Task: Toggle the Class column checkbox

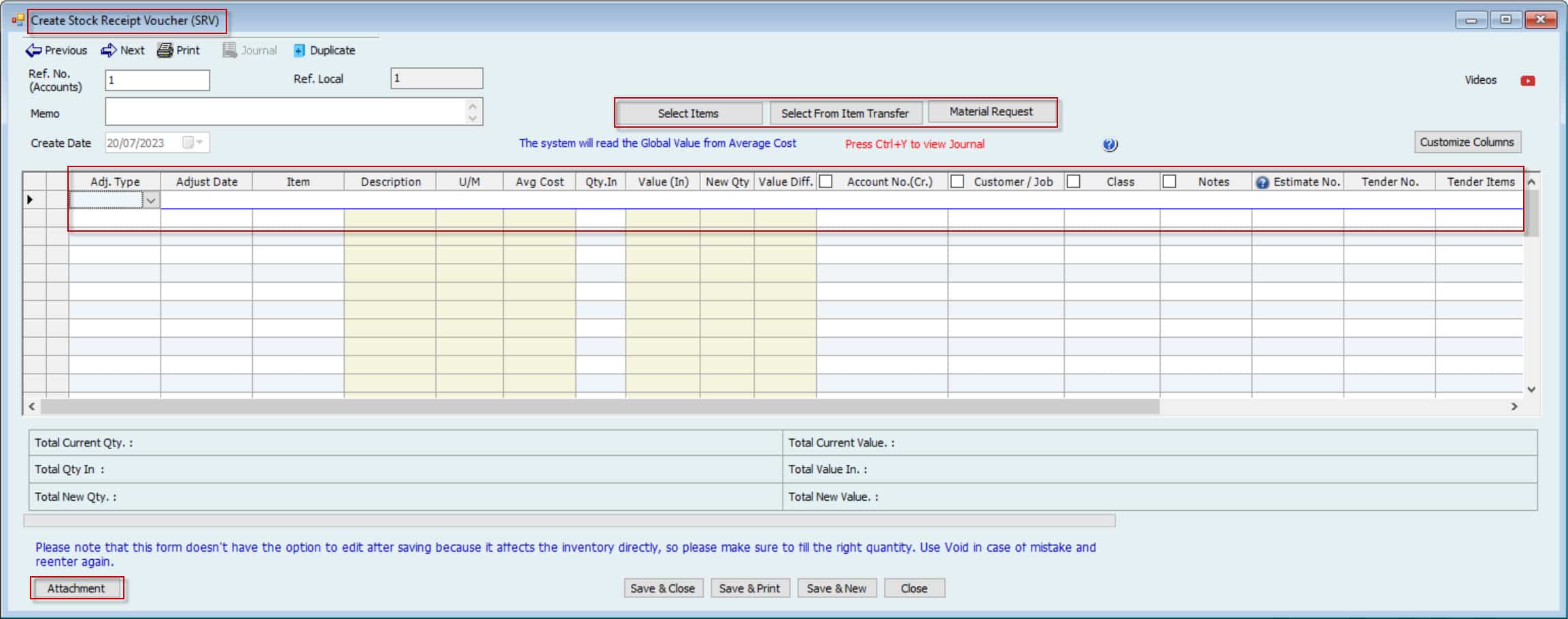Action: (x=1074, y=181)
